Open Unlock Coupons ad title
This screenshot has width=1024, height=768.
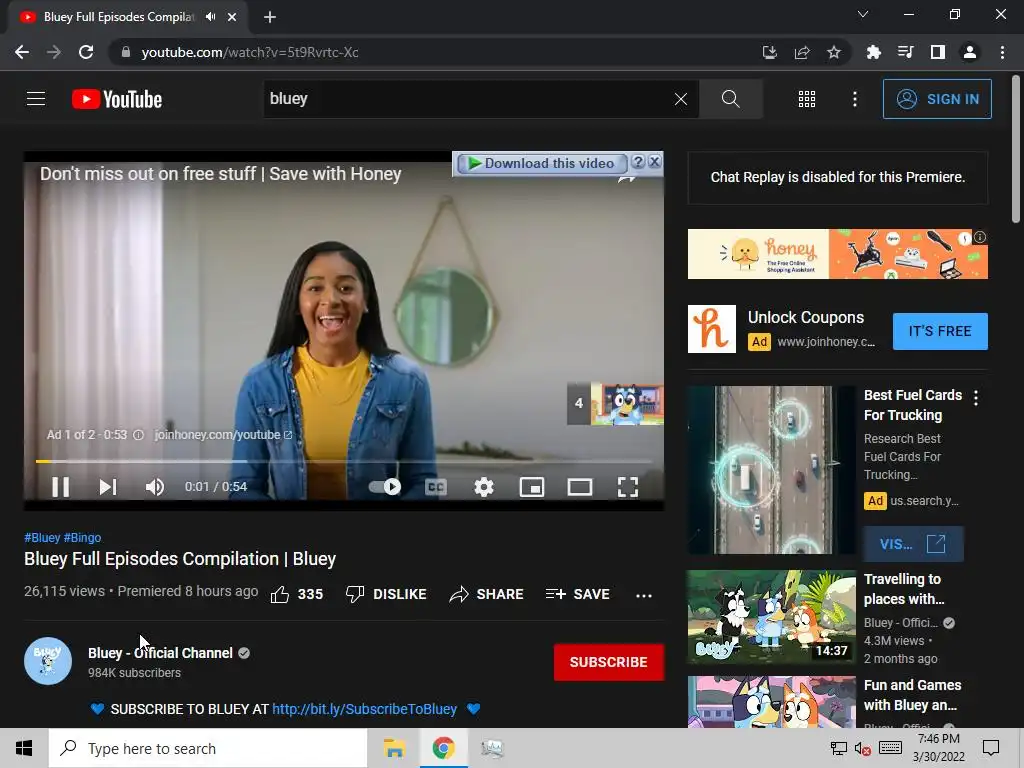tap(805, 317)
